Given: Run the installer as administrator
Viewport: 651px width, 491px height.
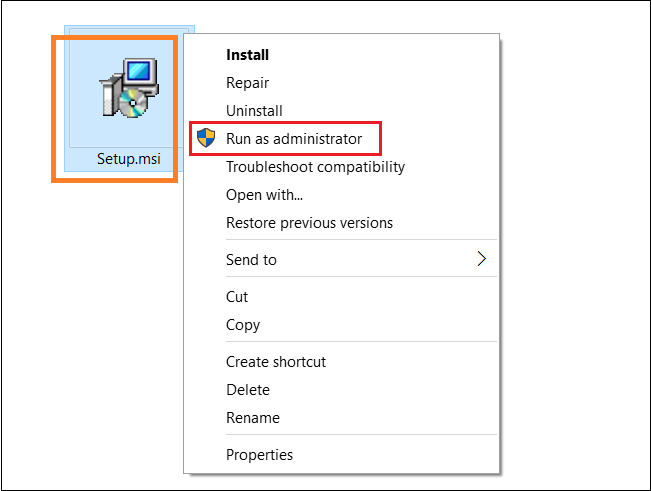Looking at the screenshot, I should [294, 139].
